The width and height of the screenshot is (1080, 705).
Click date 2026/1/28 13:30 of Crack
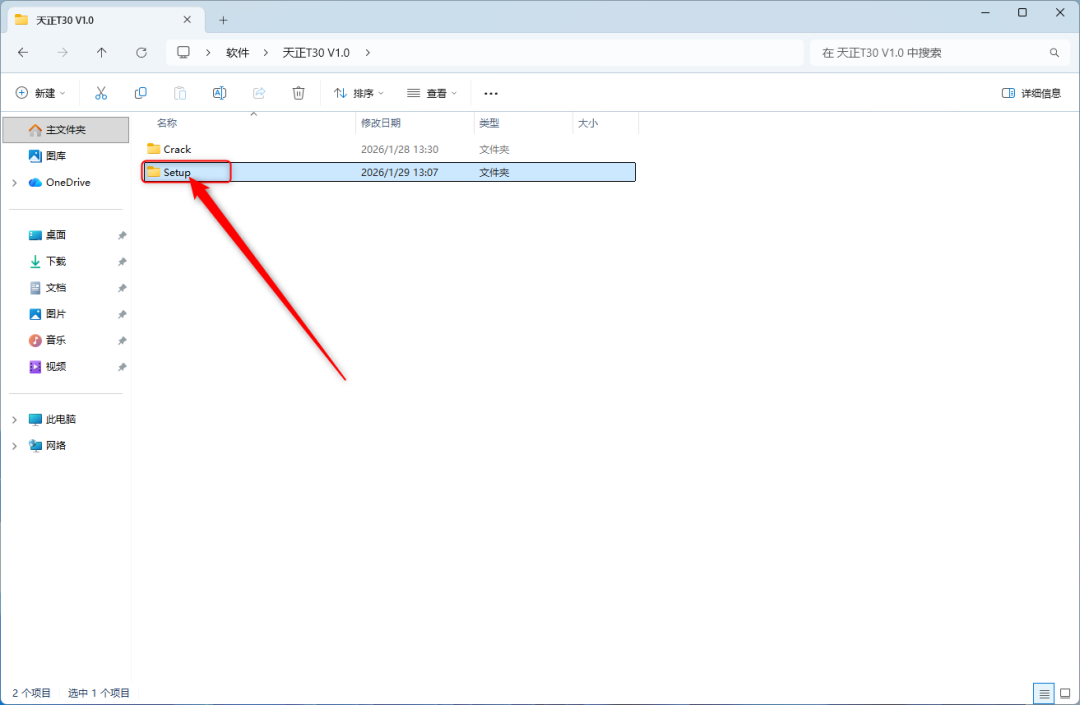coord(399,149)
